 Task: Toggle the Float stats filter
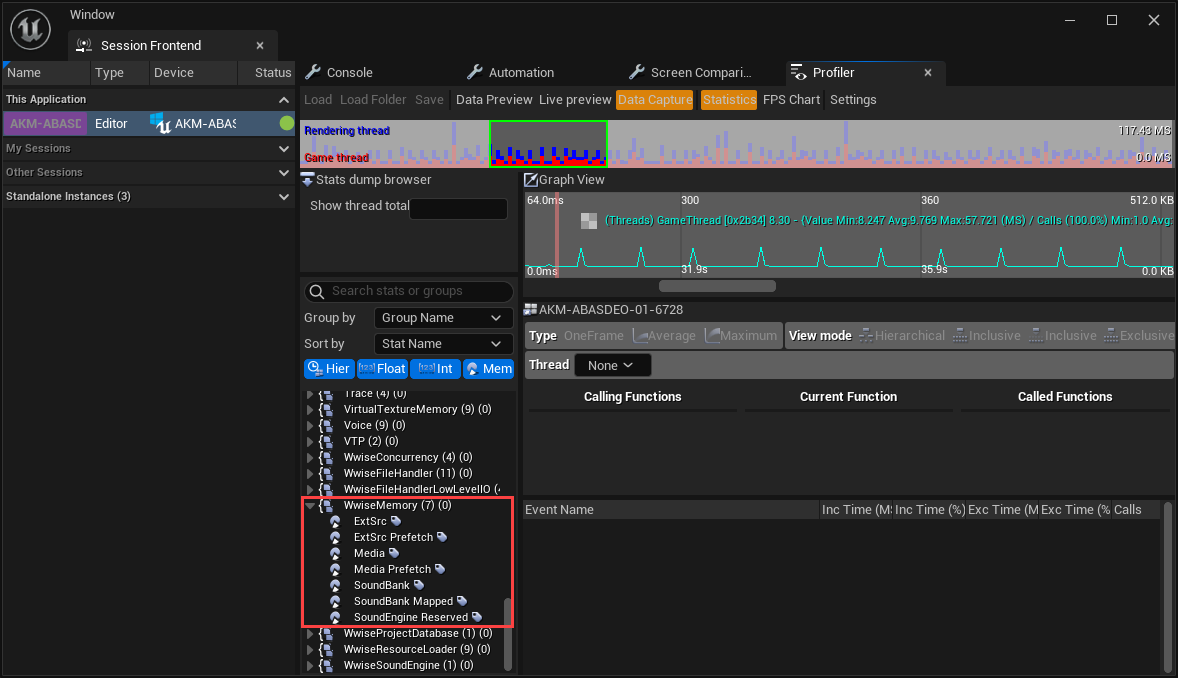pos(382,369)
